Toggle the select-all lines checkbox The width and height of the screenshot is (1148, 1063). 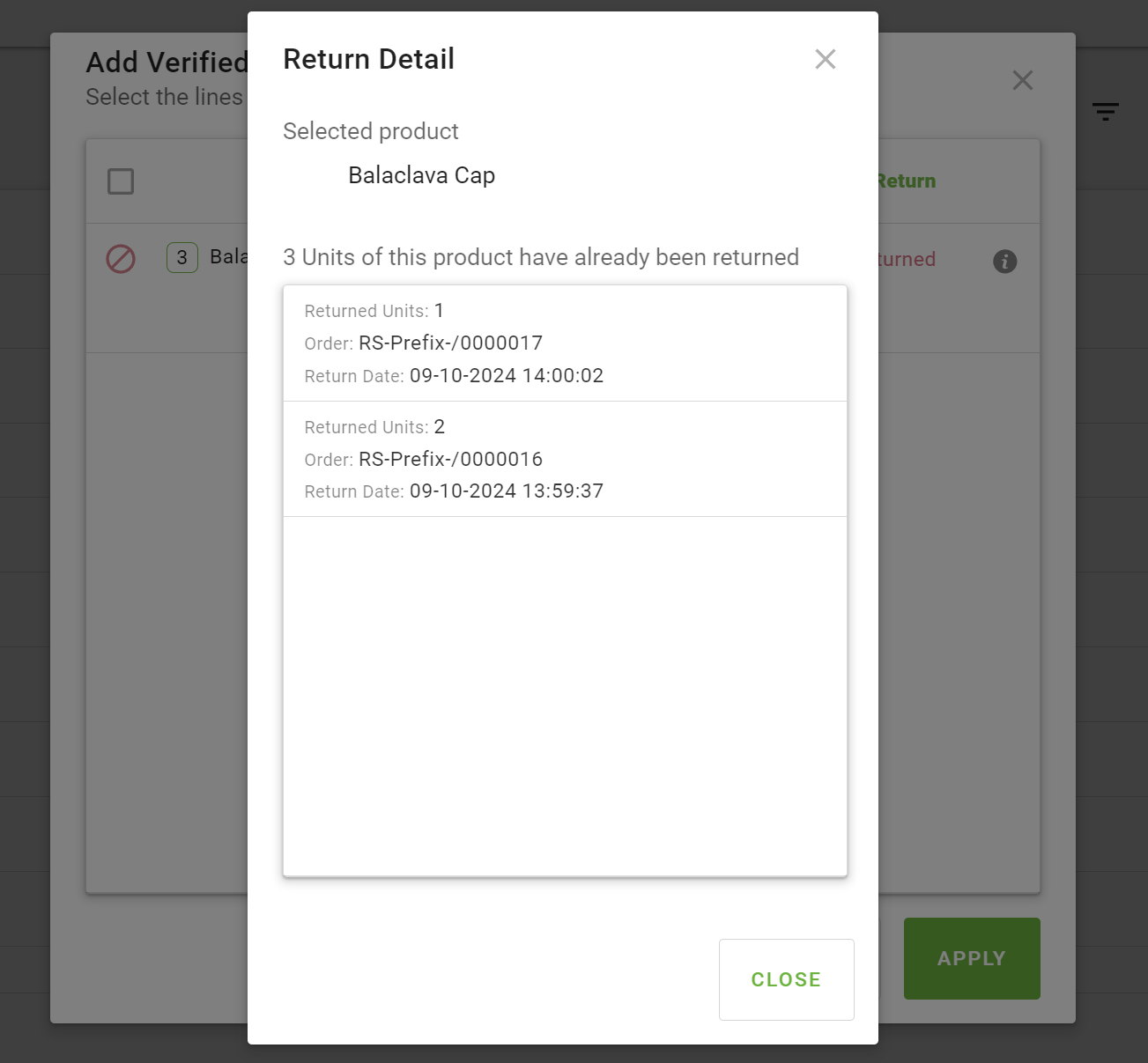coord(121,181)
